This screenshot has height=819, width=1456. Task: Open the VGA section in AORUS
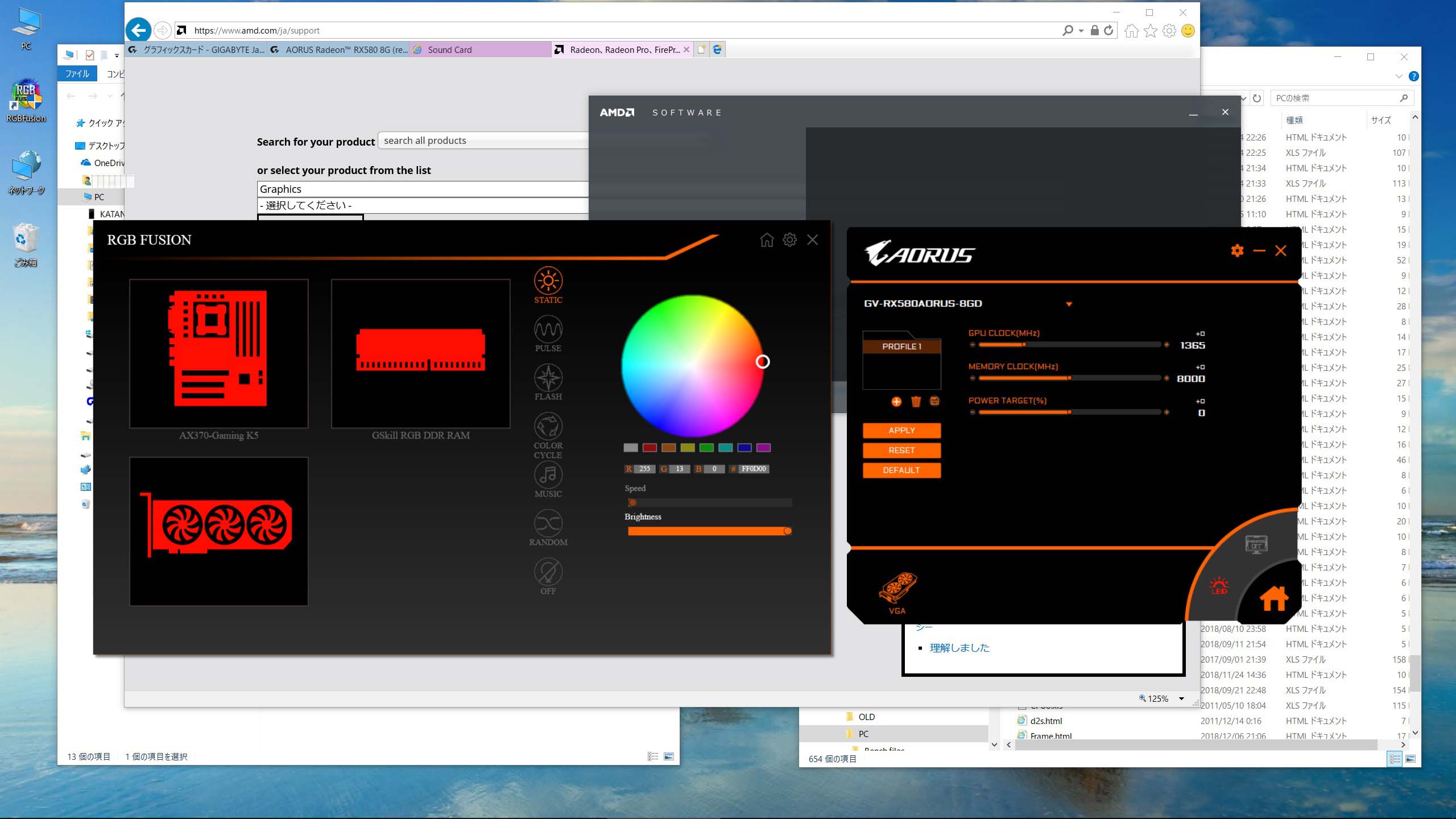(897, 593)
